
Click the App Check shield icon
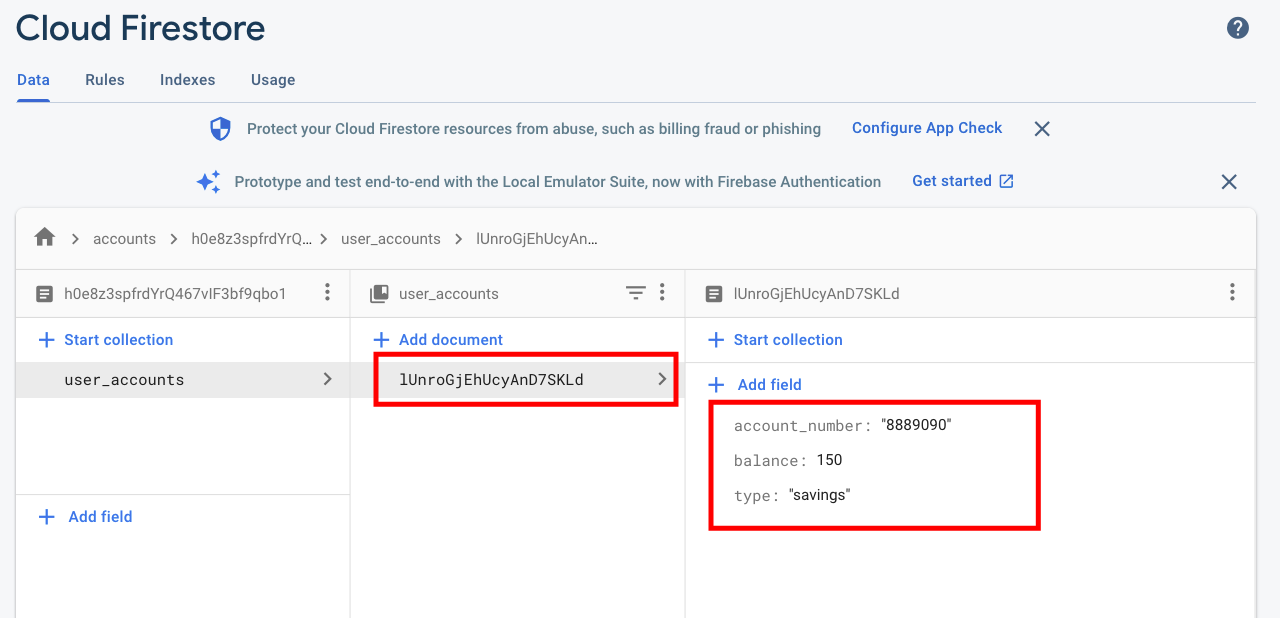tap(220, 129)
